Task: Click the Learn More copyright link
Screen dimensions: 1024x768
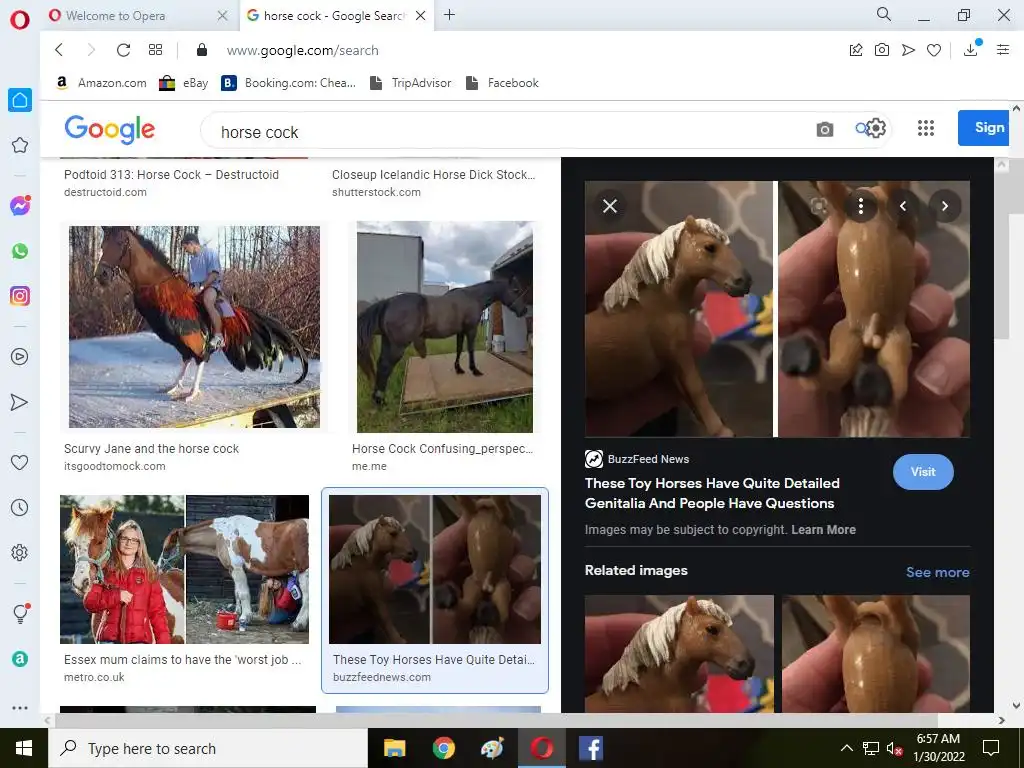Action: point(824,530)
